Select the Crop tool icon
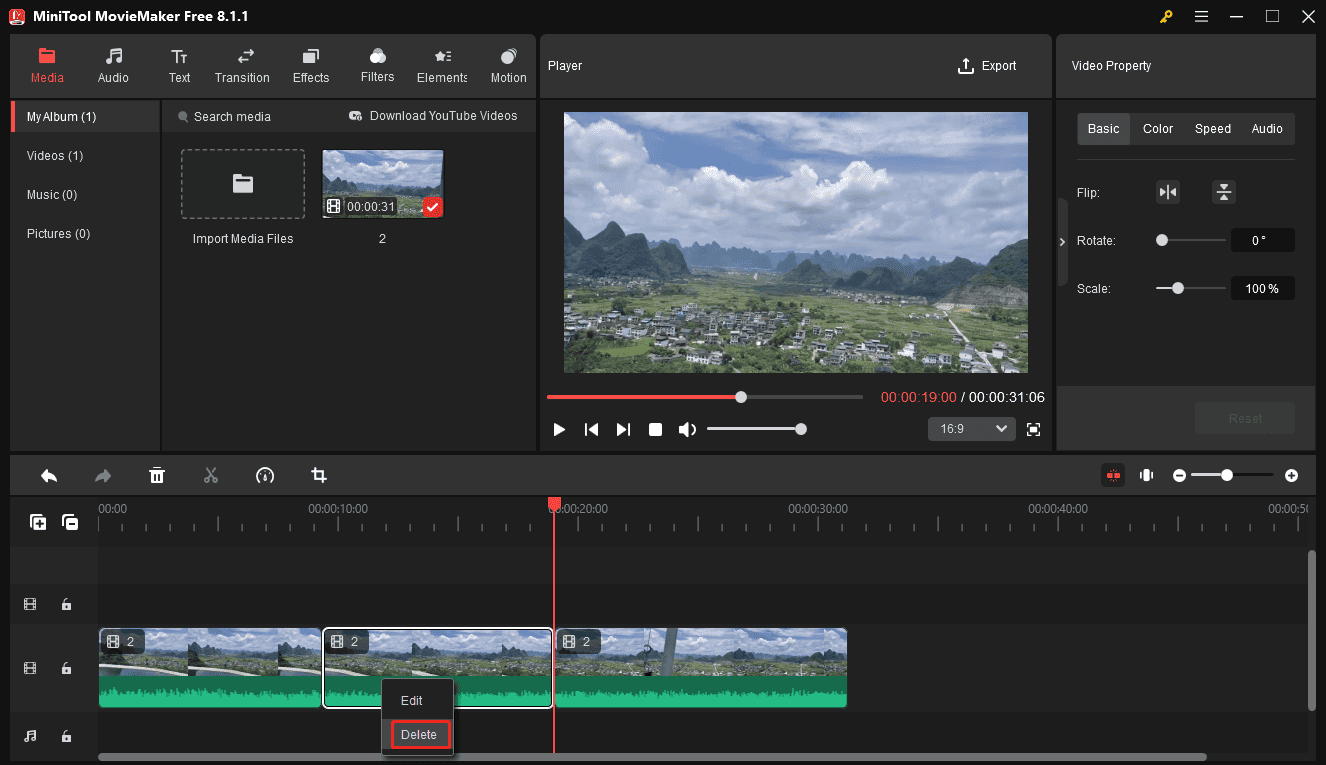 pos(319,476)
